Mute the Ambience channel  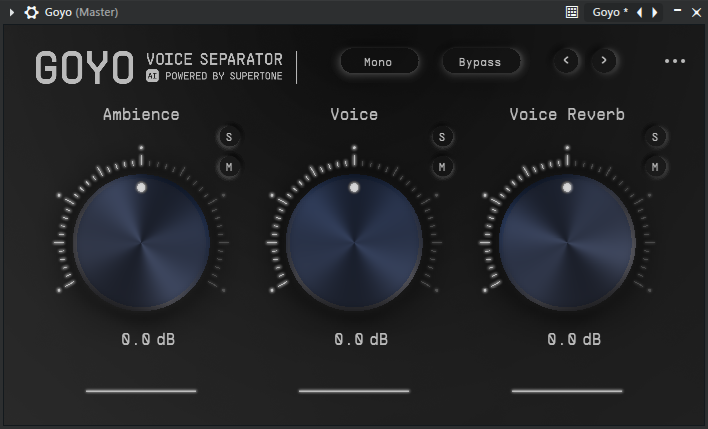click(x=228, y=166)
